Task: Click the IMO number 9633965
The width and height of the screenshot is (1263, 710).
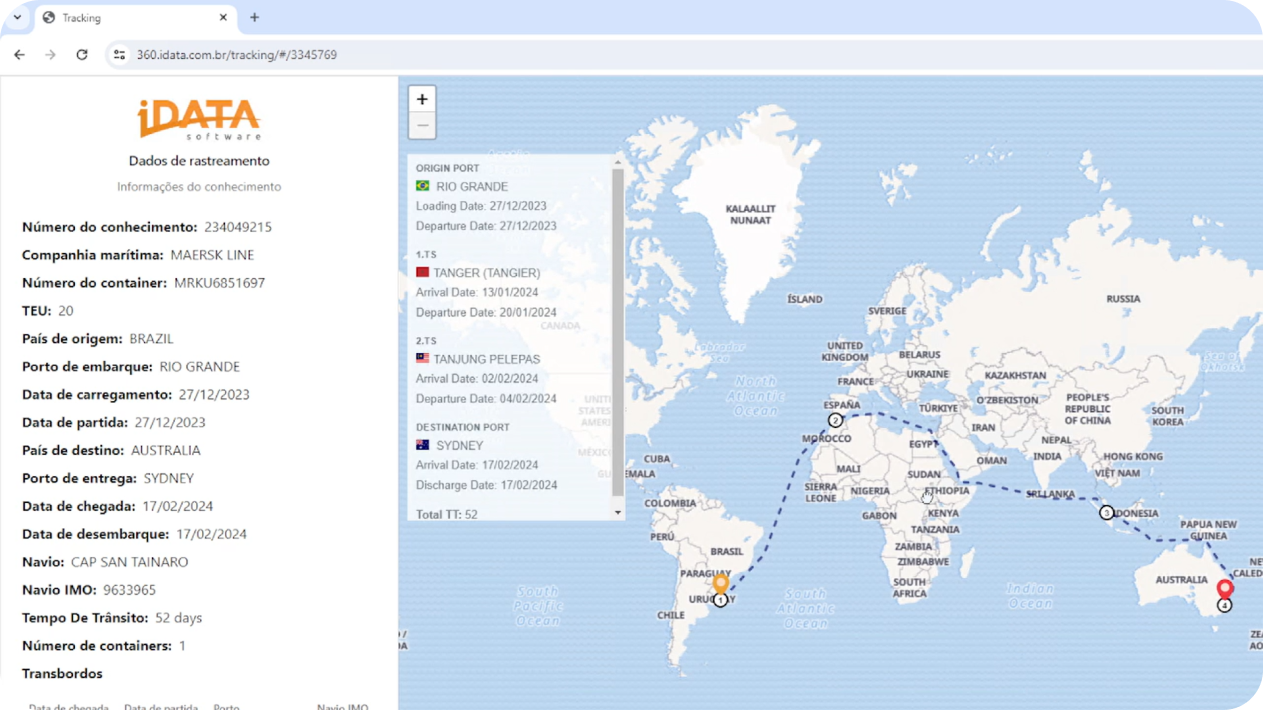Action: coord(129,590)
